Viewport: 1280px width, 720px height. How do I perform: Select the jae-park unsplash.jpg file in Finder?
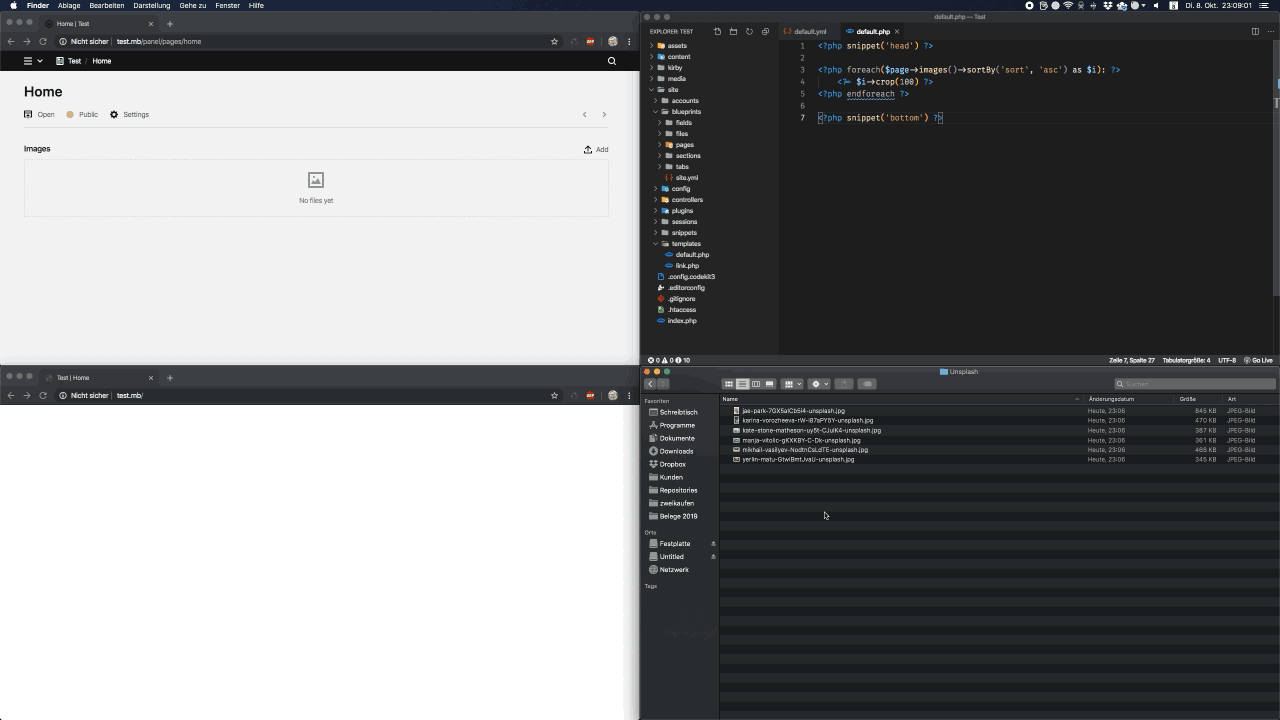[793, 411]
